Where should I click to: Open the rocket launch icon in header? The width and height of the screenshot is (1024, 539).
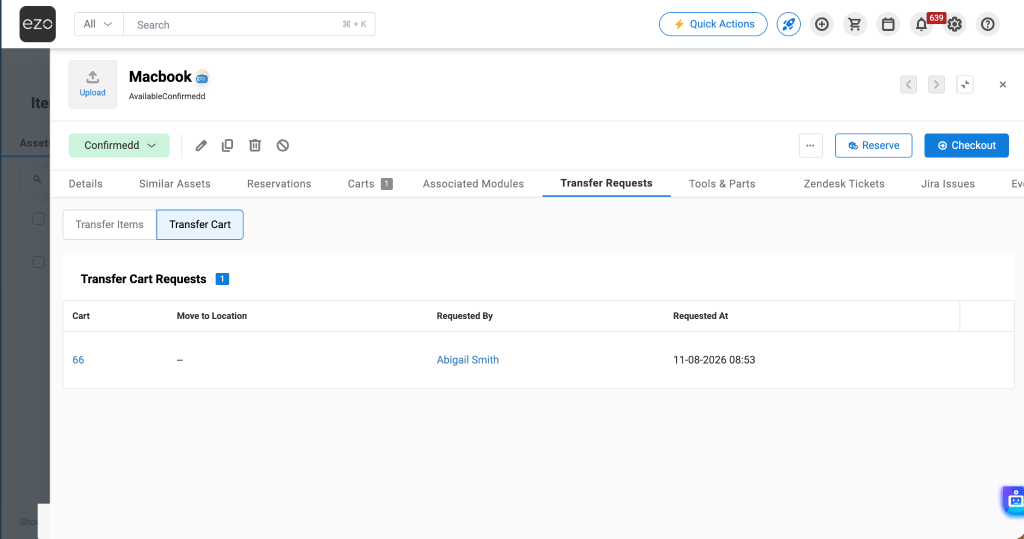point(788,24)
